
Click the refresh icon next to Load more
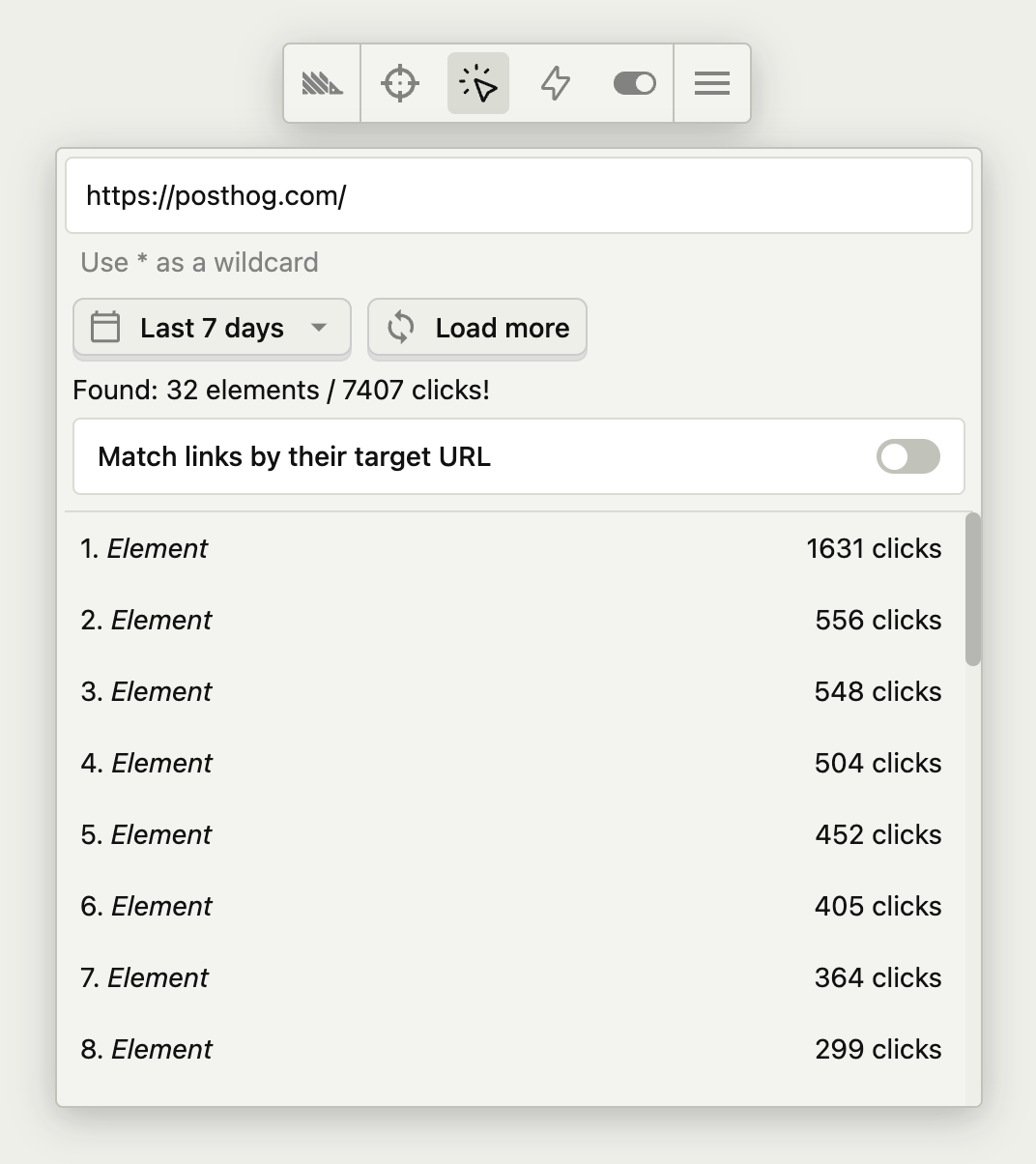coord(401,328)
